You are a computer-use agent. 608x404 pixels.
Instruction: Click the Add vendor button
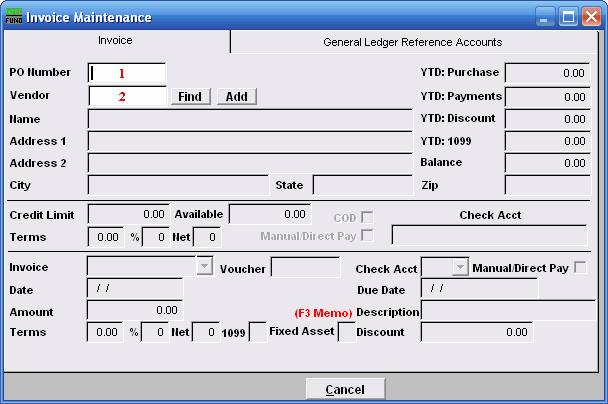pos(237,97)
